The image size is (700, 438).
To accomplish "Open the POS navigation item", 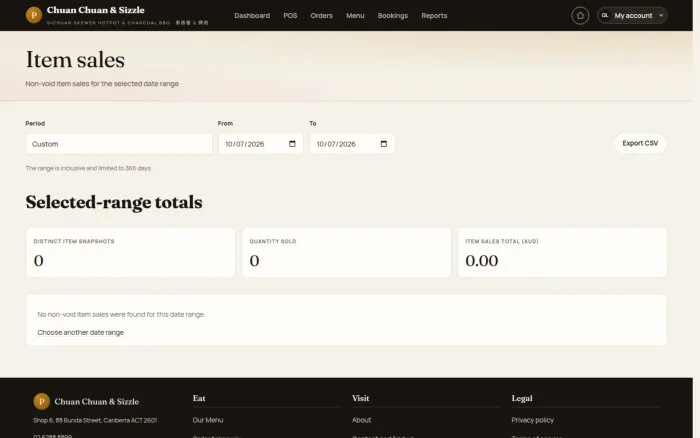I will tap(290, 16).
